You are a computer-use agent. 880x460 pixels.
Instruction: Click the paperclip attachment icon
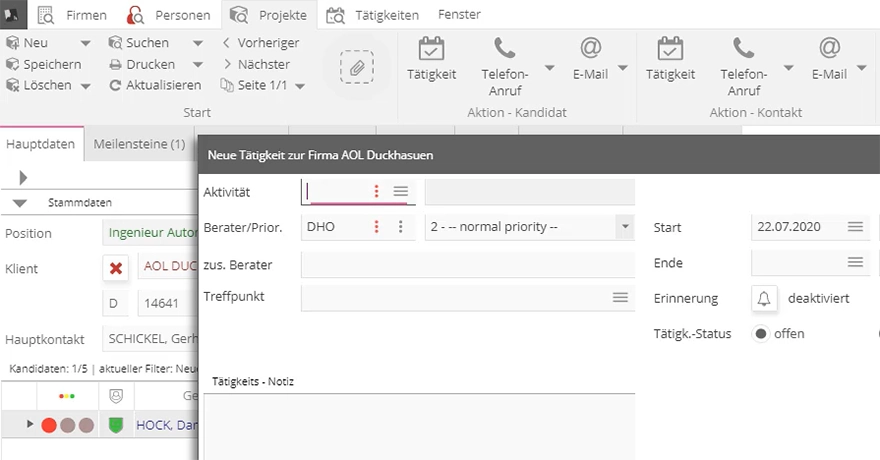(357, 68)
